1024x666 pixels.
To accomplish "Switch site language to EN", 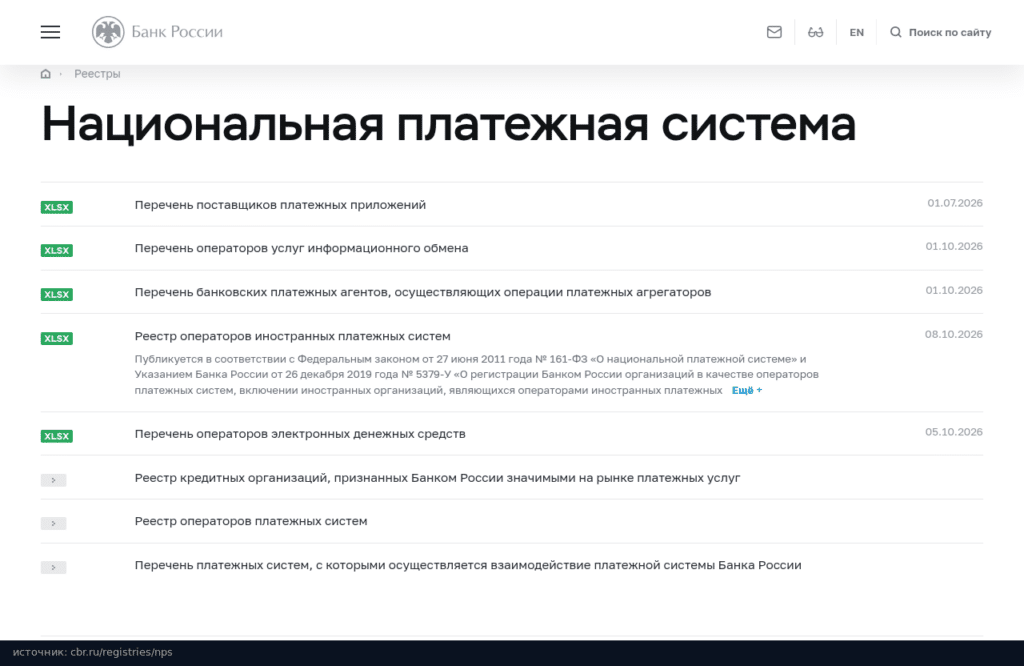I will pos(856,33).
